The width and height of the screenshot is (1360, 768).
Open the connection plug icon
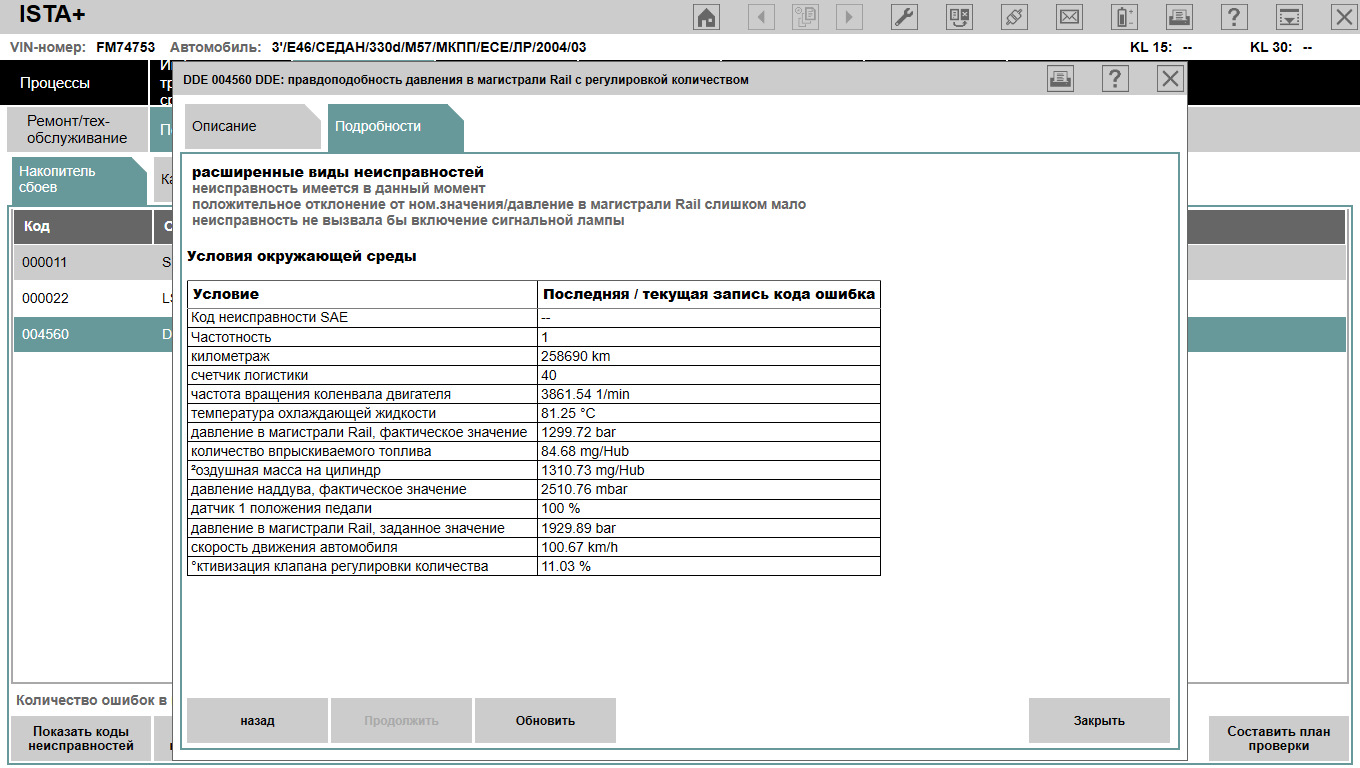1014,16
